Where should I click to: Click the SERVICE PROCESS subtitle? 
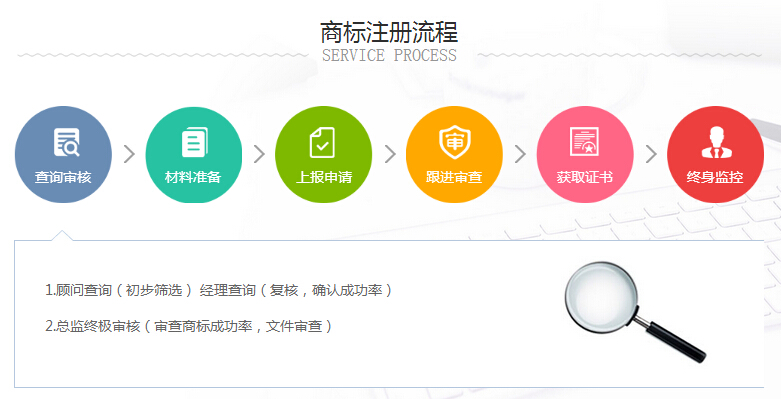pos(389,55)
